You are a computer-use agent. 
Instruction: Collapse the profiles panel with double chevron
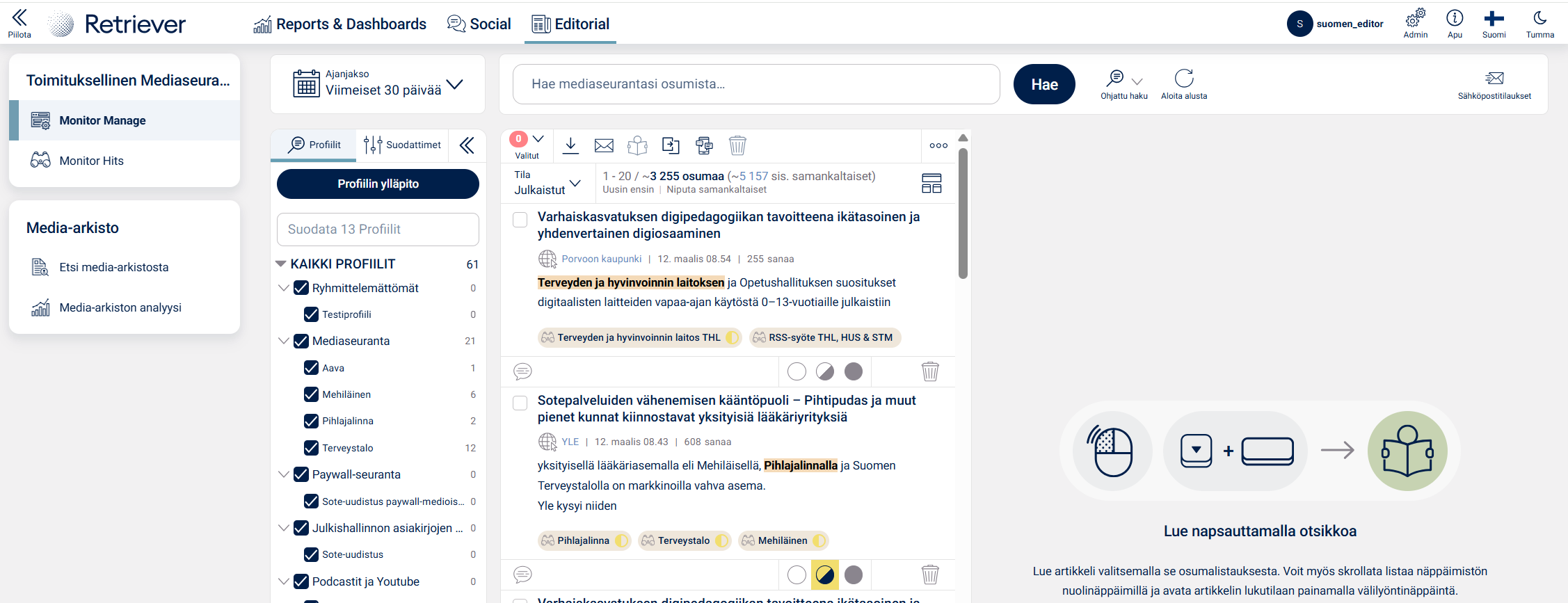point(467,145)
